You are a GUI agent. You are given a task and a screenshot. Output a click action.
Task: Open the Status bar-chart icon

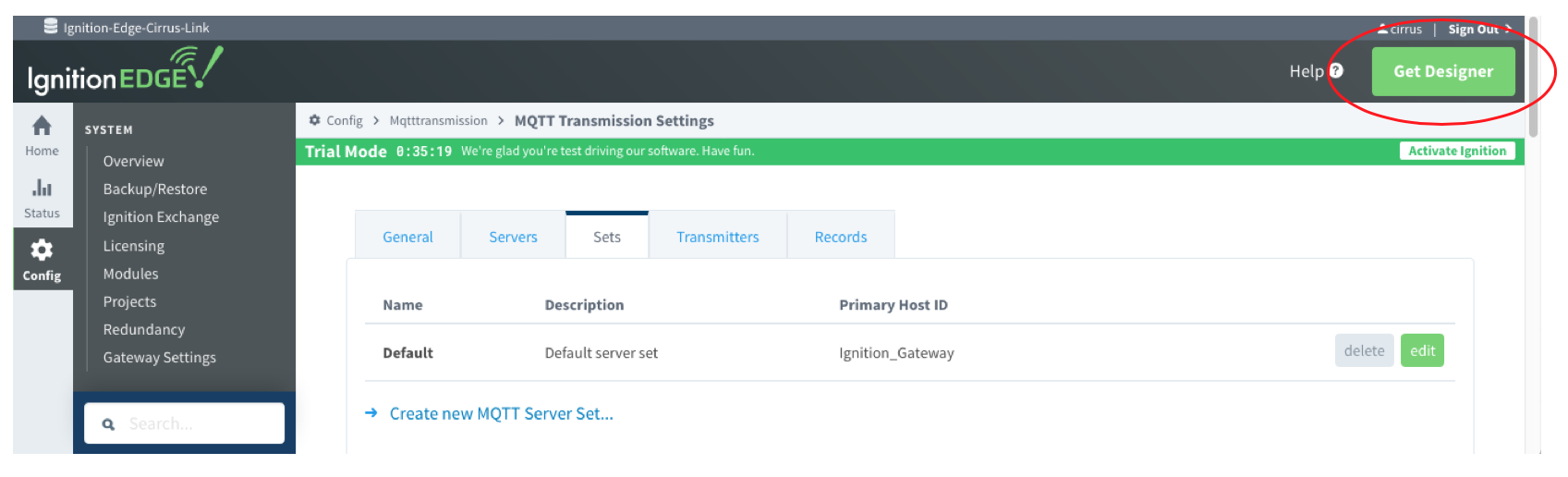point(42,188)
